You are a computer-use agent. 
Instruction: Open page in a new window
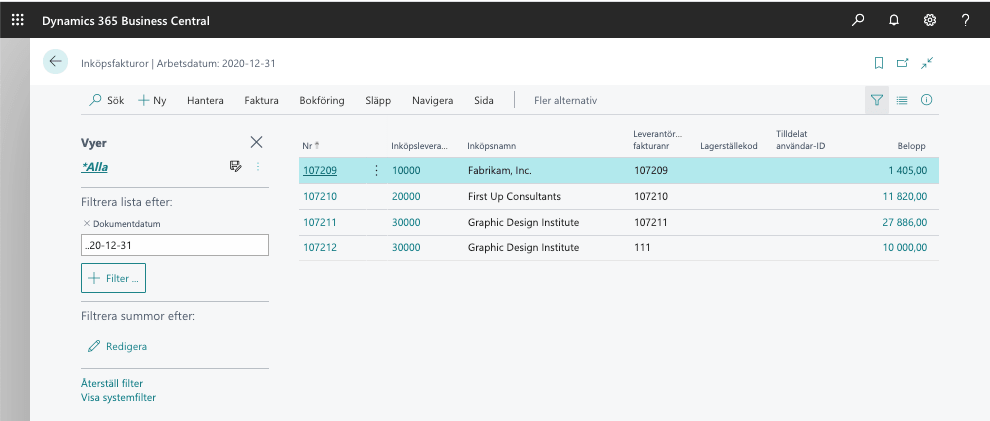[x=902, y=63]
